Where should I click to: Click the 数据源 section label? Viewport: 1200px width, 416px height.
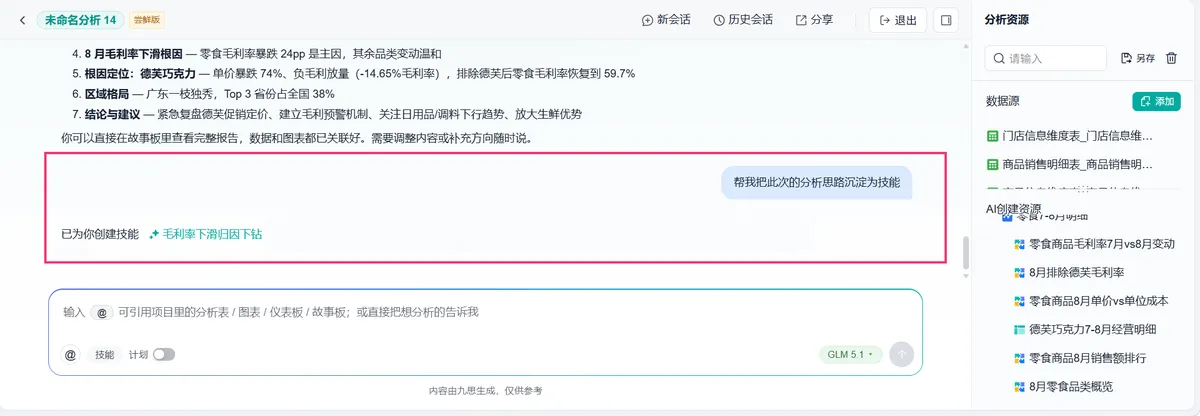pos(1002,101)
